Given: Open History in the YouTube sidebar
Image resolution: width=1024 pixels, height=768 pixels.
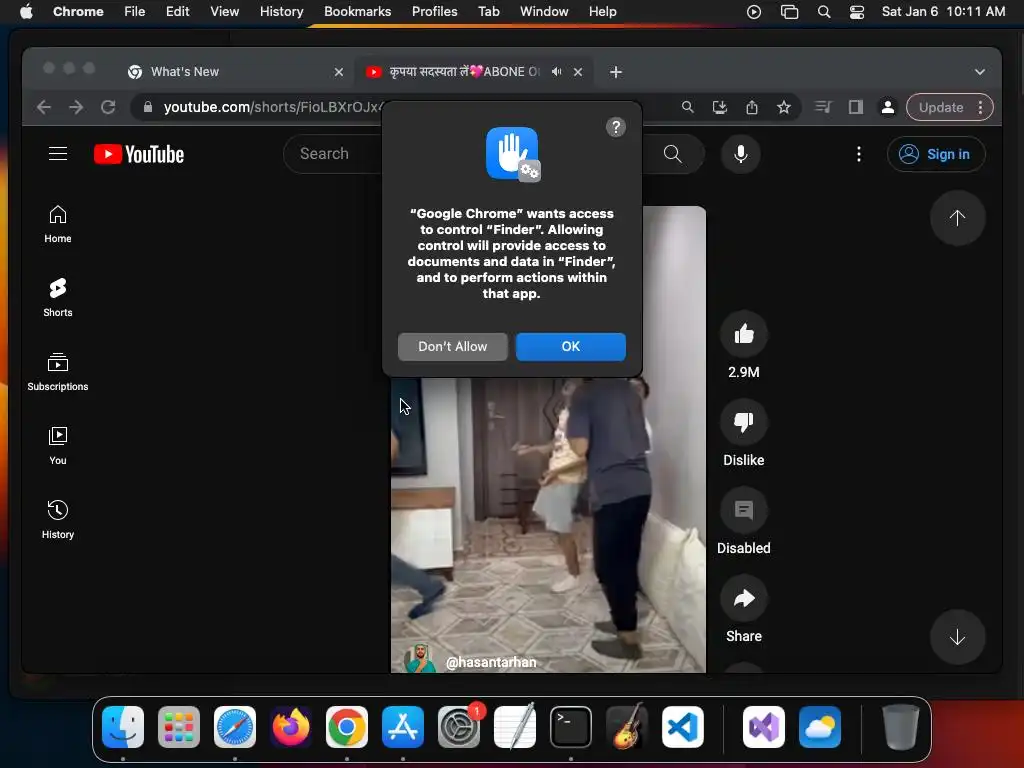Looking at the screenshot, I should pos(58,520).
